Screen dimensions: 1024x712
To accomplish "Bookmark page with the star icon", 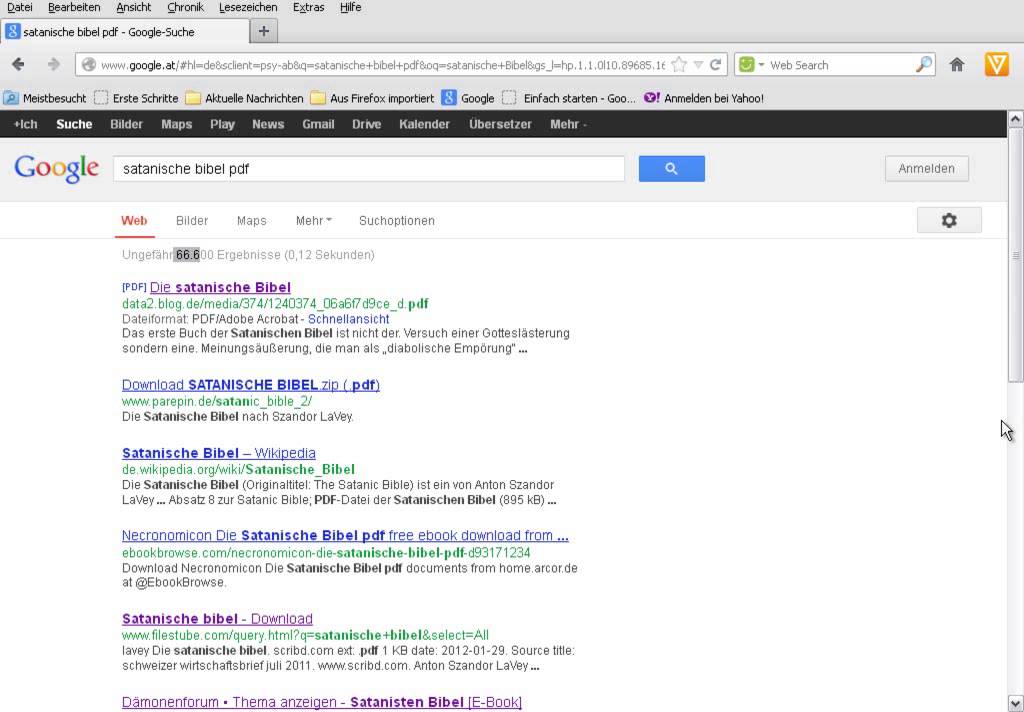I will click(x=679, y=65).
